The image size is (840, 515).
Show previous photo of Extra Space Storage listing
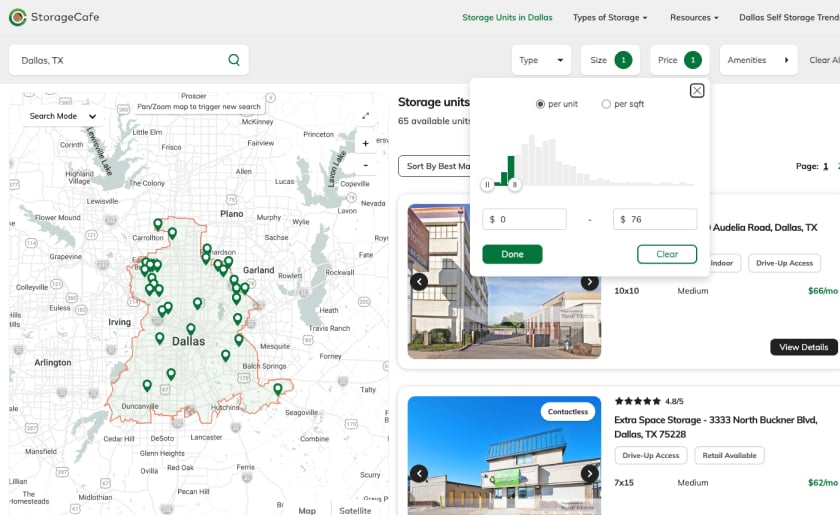click(x=419, y=473)
